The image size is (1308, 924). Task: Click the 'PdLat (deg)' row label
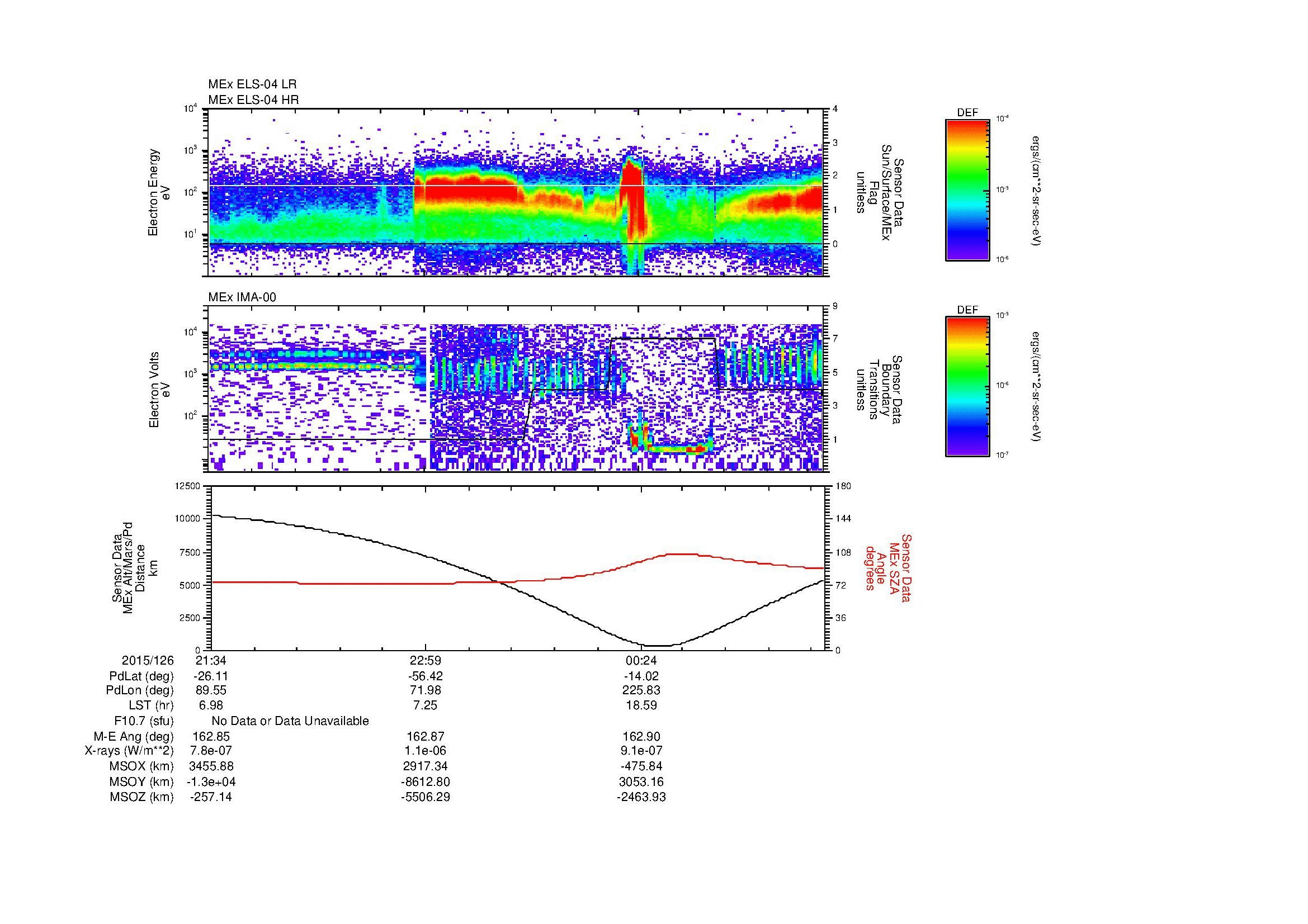click(x=141, y=676)
